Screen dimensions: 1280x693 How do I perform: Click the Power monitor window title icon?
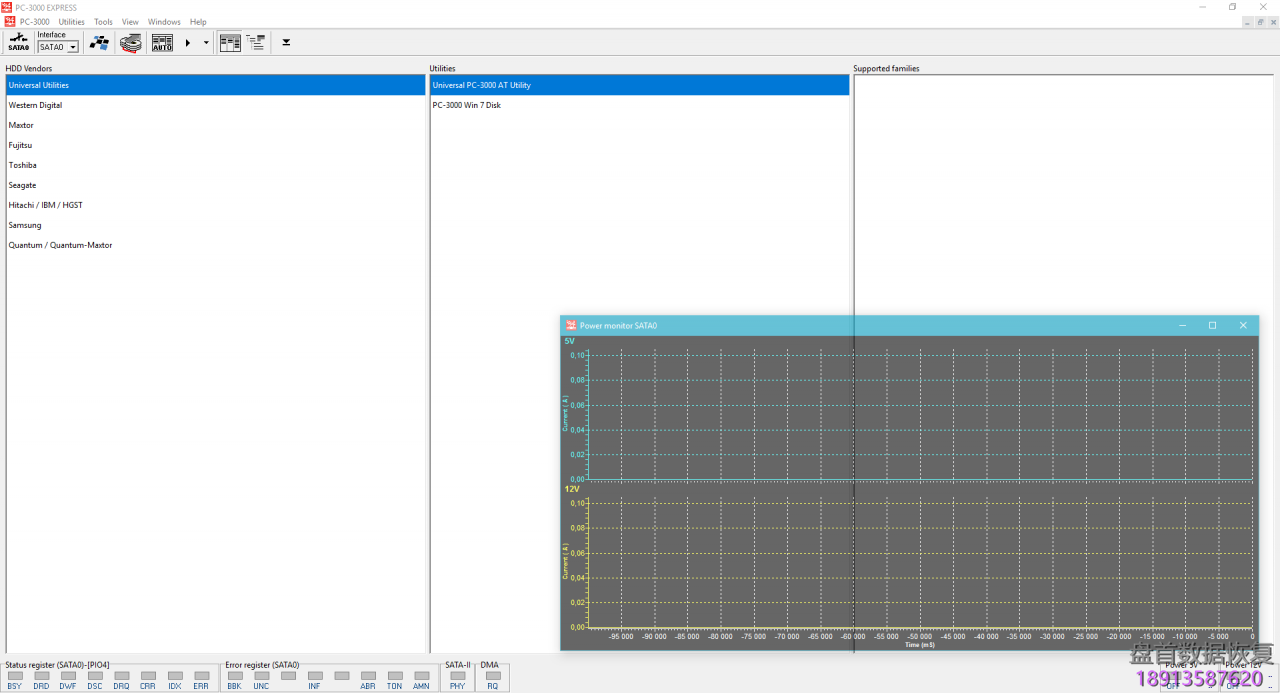[570, 325]
